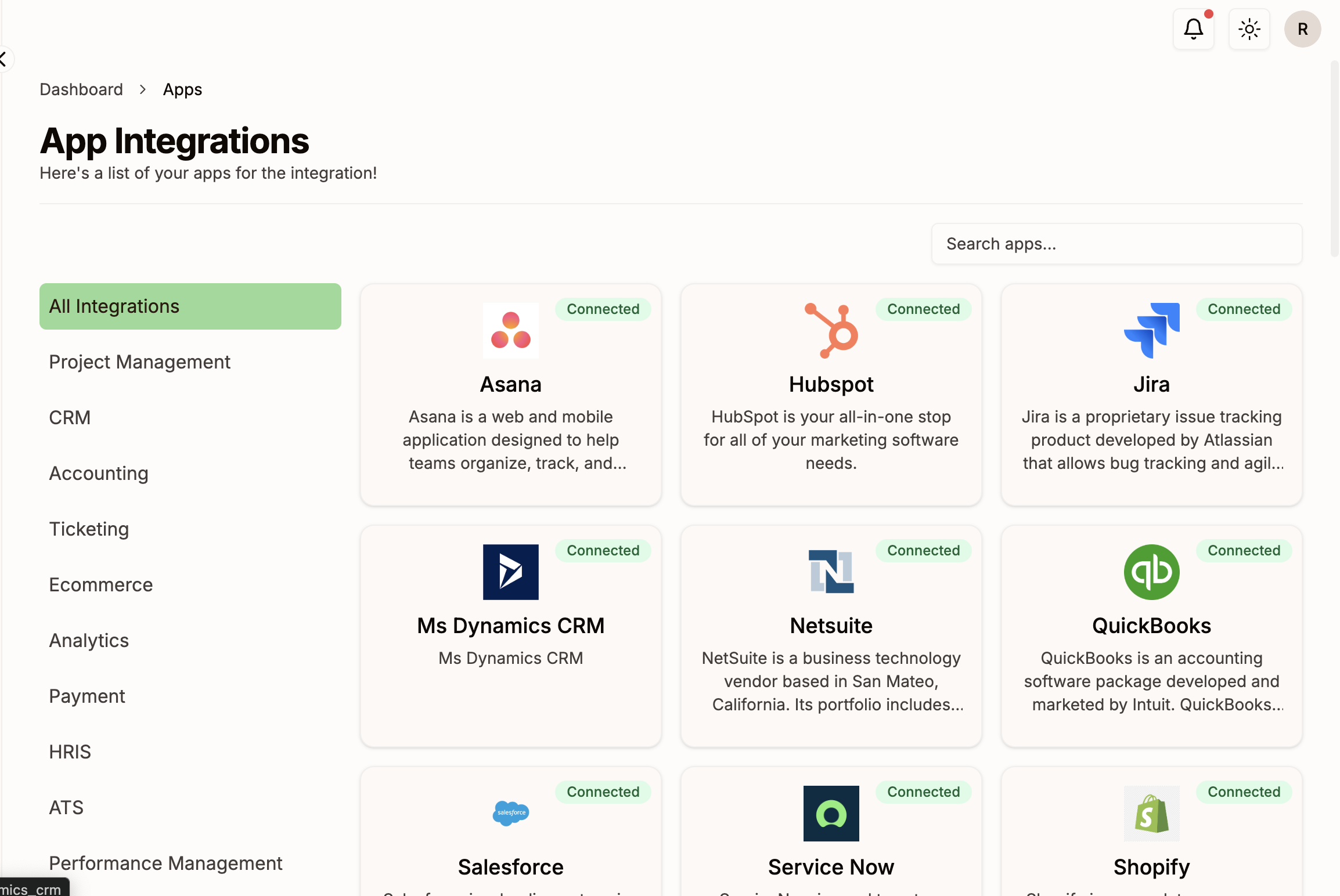Screen dimensions: 1340x896
Task: Open the Asana integration logo
Action: tap(510, 330)
